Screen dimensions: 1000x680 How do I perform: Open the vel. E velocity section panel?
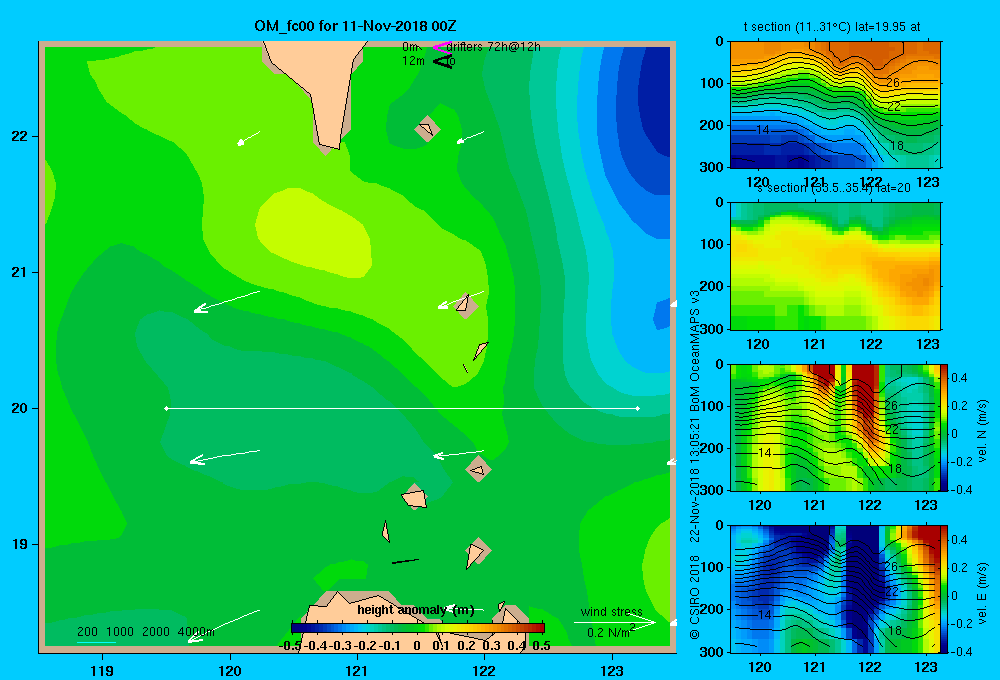(835, 589)
